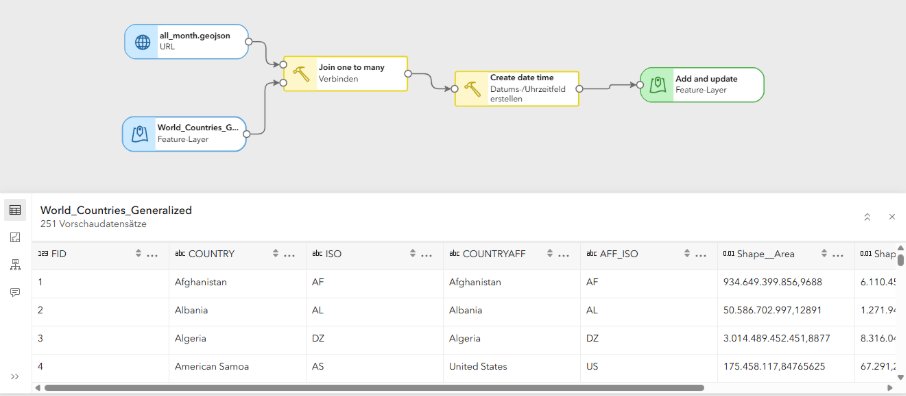Image resolution: width=906 pixels, height=396 pixels.
Task: Click the output port of Join one to many
Action: pyautogui.click(x=408, y=73)
